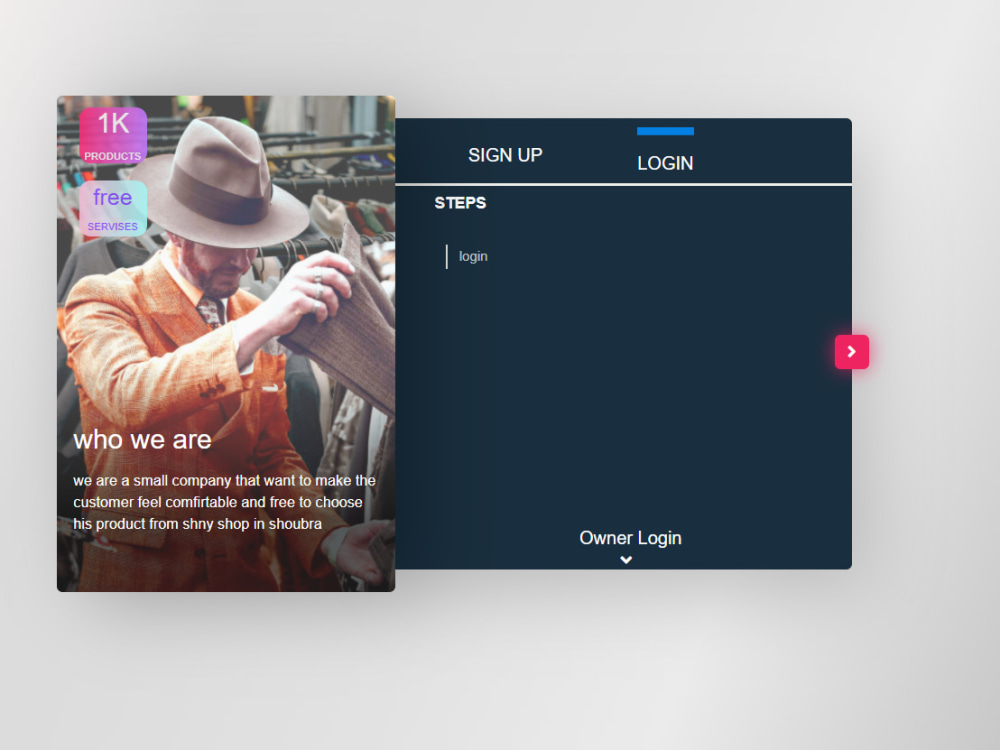Click the man in hat photo
The height and width of the screenshot is (750, 1000).
point(226,344)
